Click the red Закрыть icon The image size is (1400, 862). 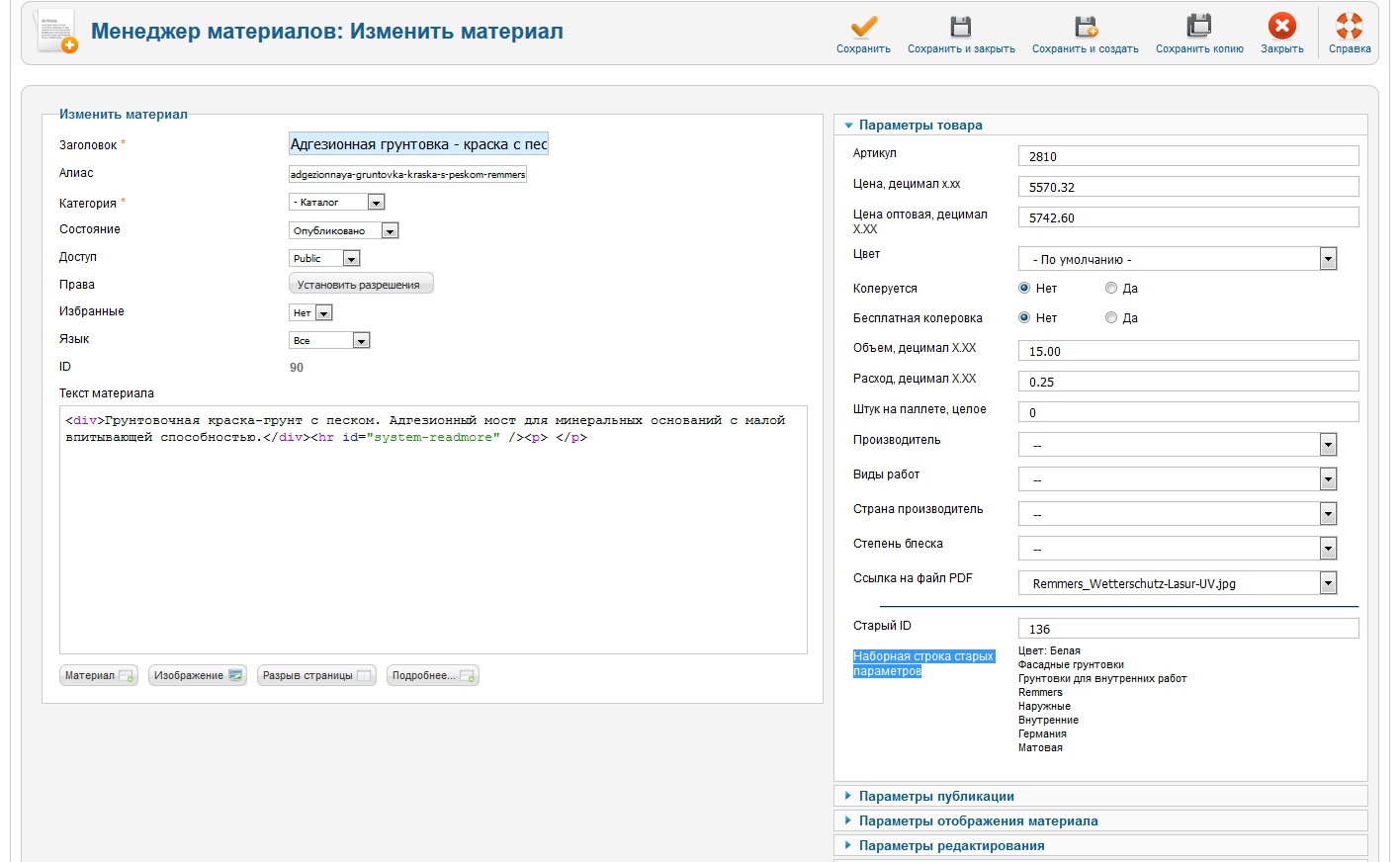[1281, 27]
